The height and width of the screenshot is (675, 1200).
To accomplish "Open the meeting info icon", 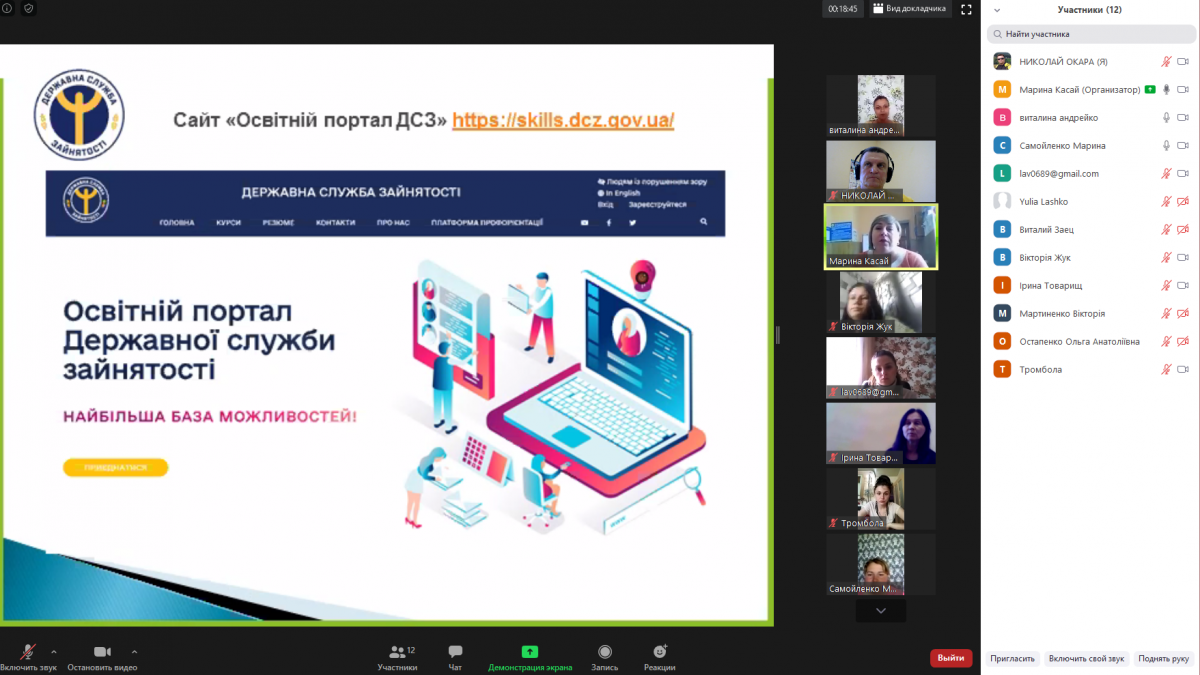I will (8, 8).
